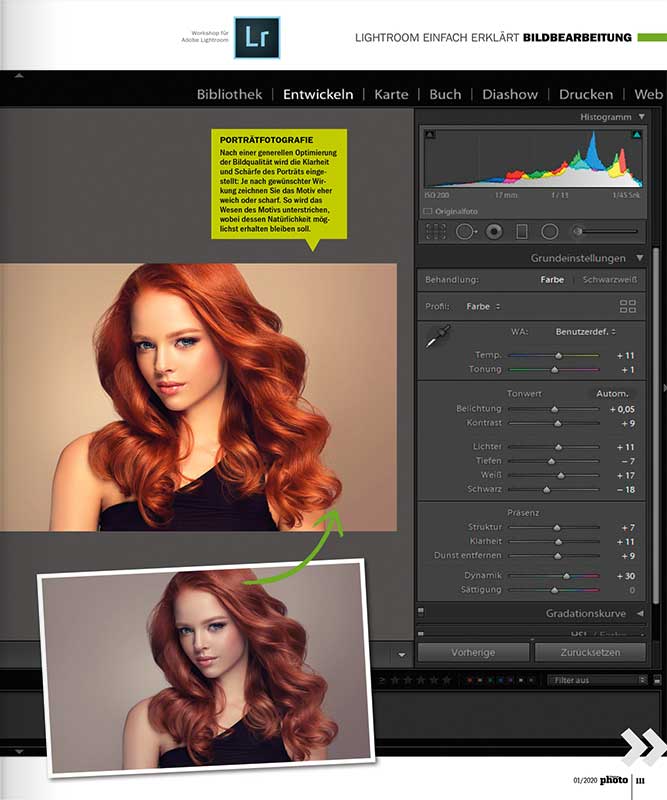Filter by green color label
Image resolution: width=667 pixels, height=800 pixels.
[490, 680]
